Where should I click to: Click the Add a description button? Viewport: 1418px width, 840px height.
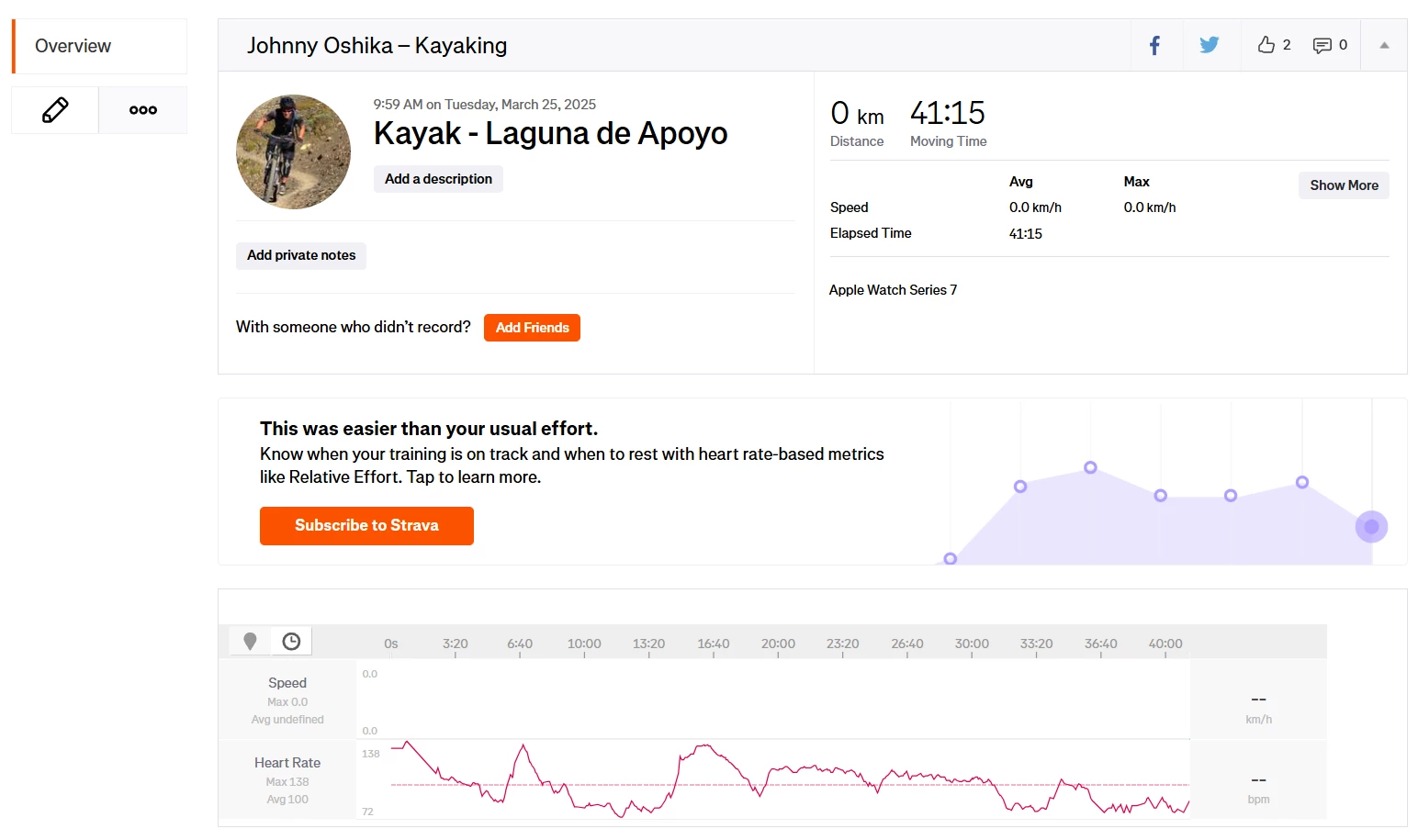(x=438, y=179)
